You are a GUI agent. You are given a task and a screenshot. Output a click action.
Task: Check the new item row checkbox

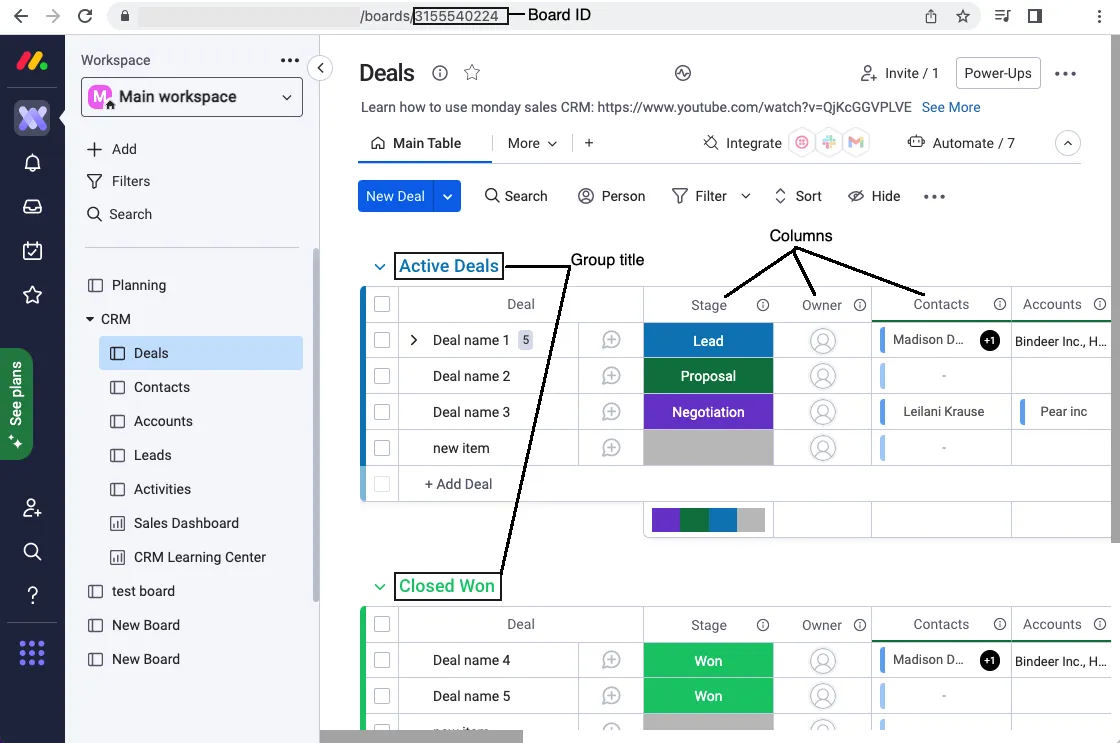point(382,448)
